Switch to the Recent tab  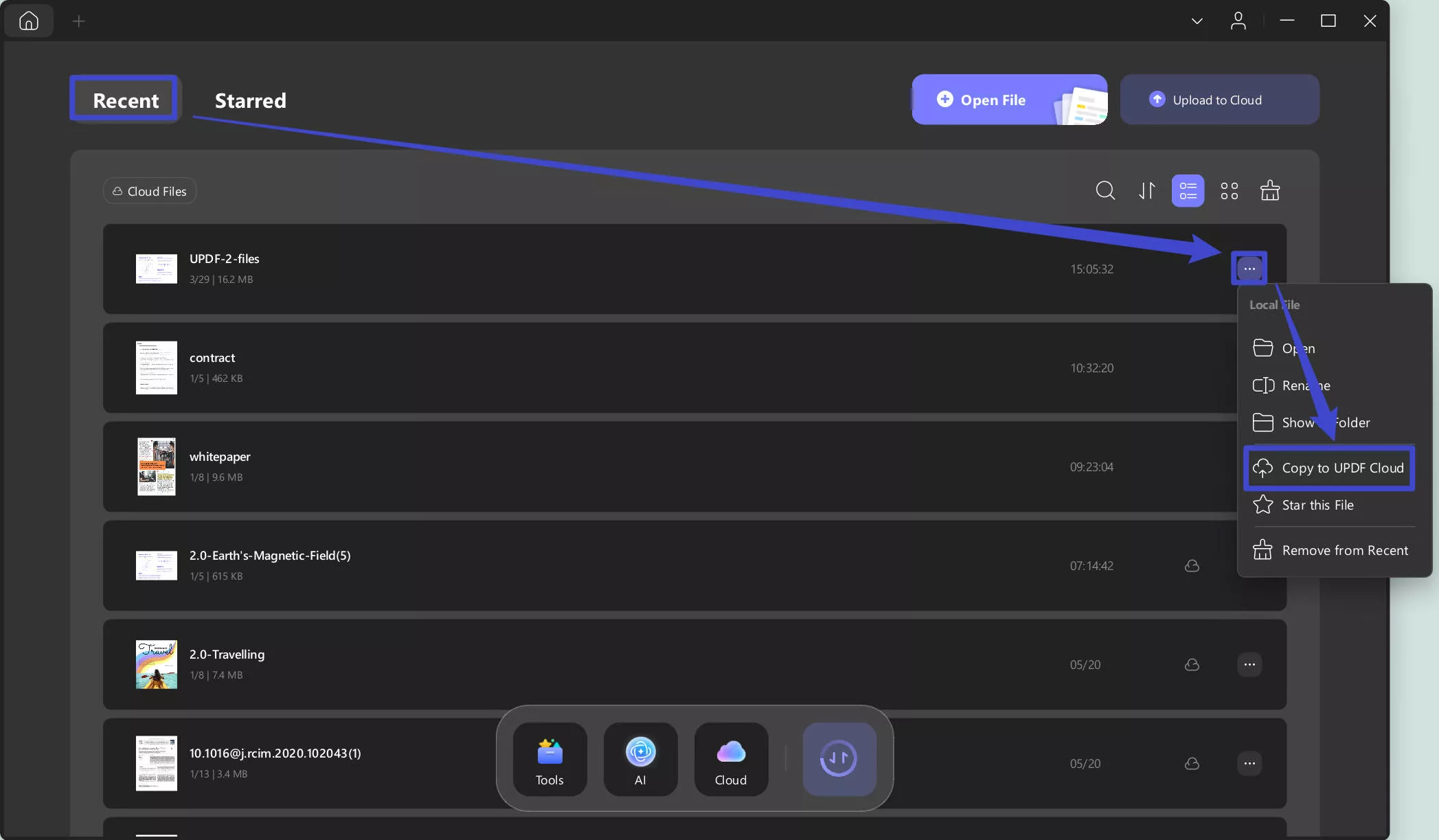coord(126,100)
